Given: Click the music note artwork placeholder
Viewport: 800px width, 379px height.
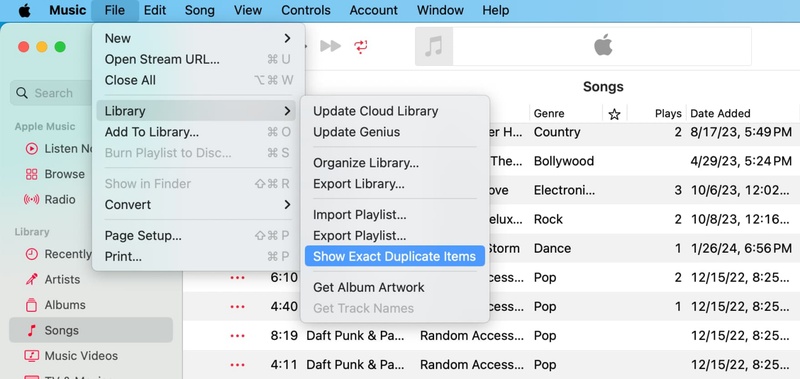Looking at the screenshot, I should (x=434, y=46).
